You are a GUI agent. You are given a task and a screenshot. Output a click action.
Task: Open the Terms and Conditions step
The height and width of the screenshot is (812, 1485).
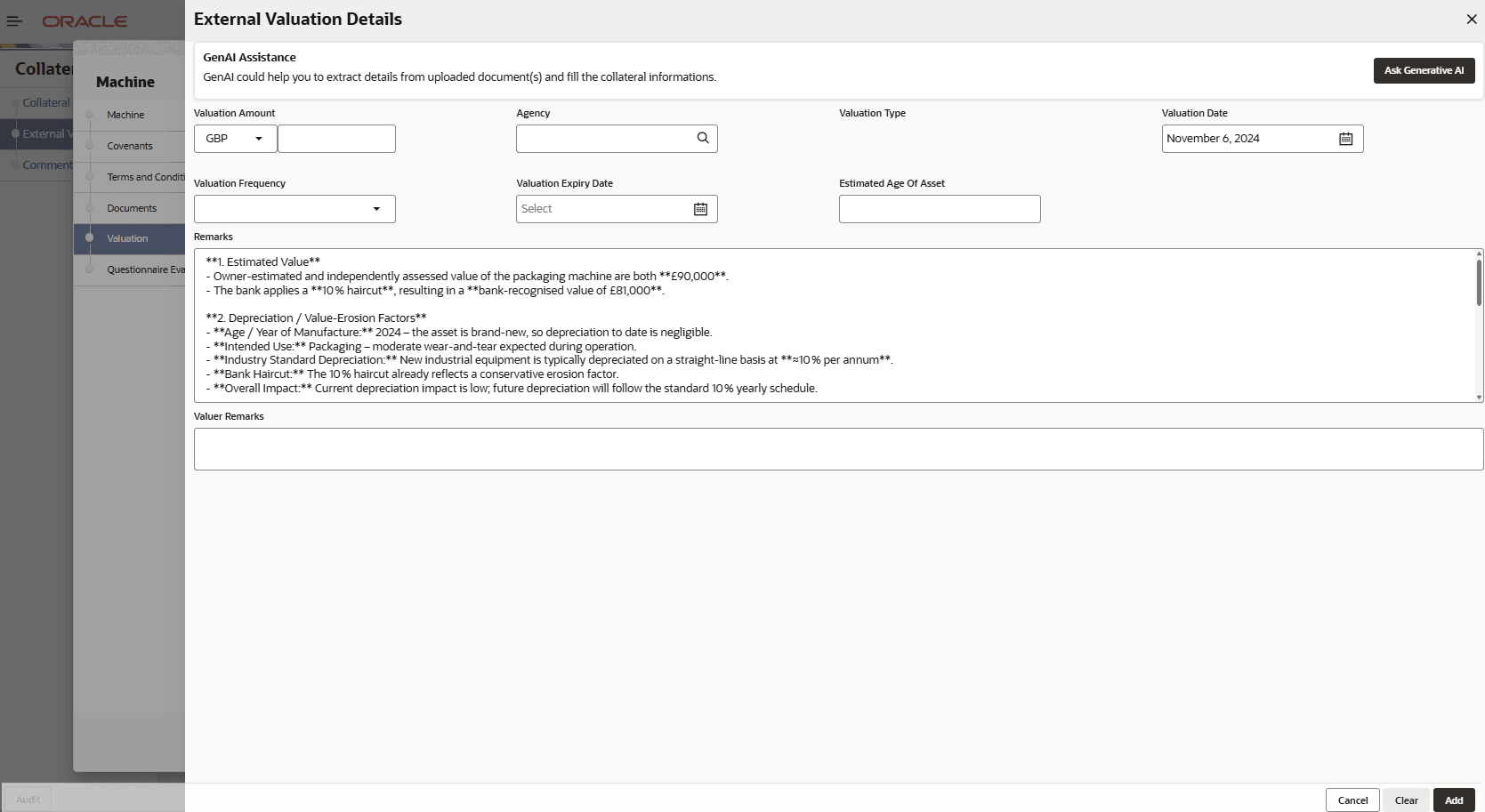[x=146, y=177]
